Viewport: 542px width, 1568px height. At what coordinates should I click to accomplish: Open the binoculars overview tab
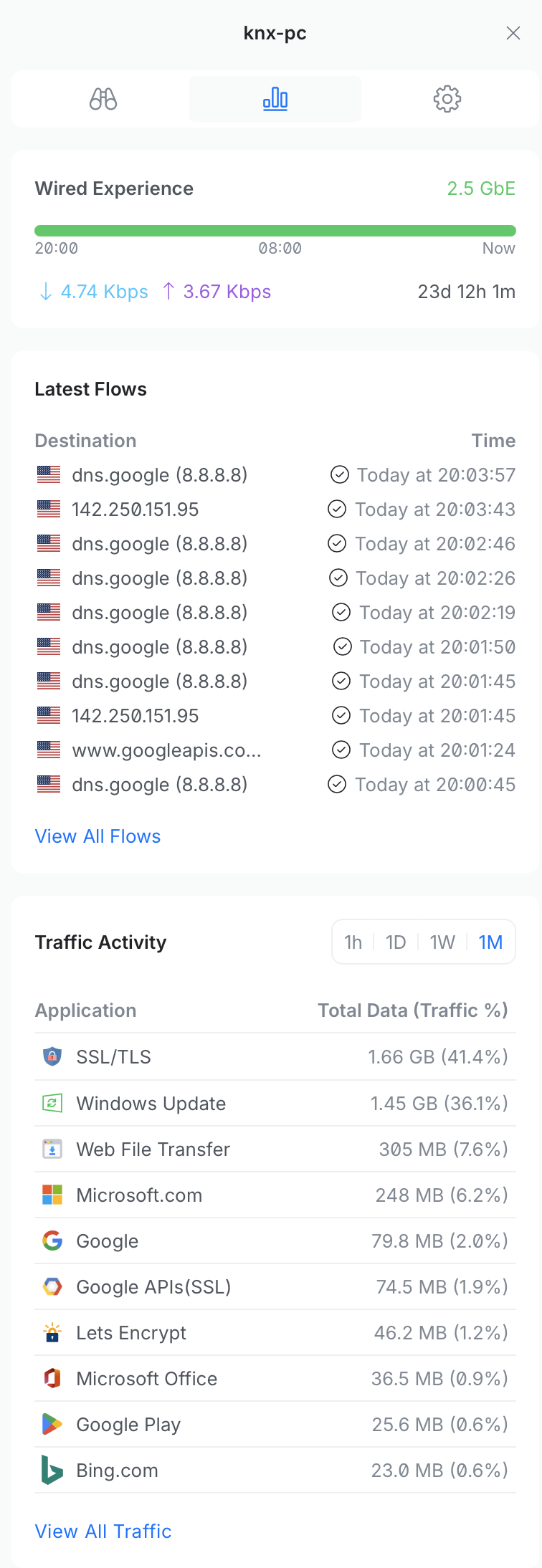pyautogui.click(x=103, y=99)
